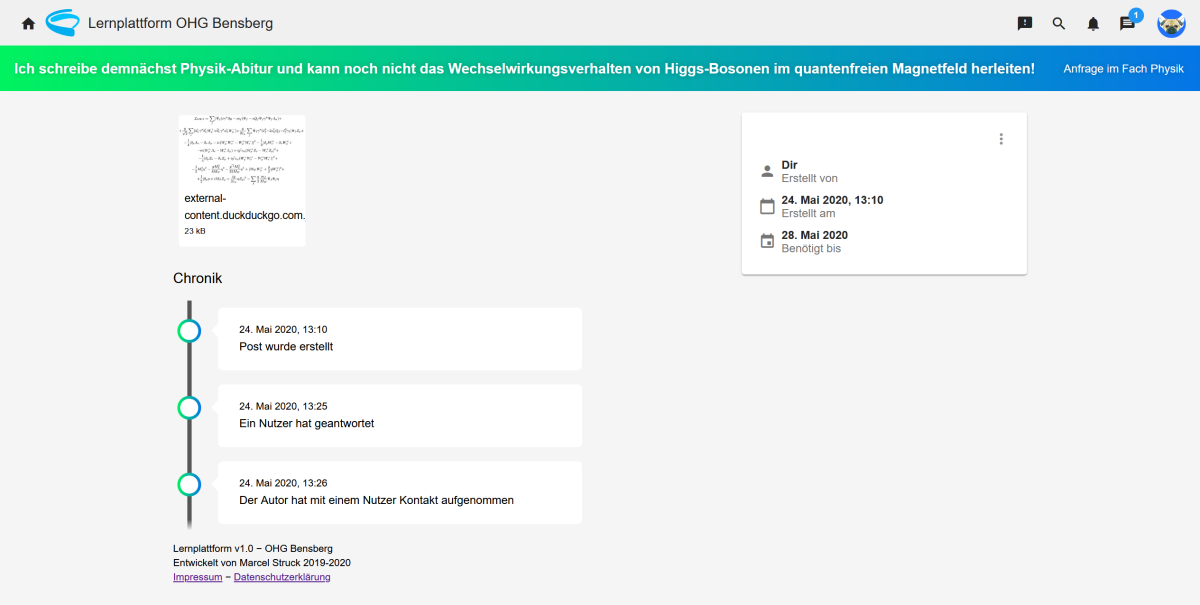The image size is (1200, 605).
Task: Click the 'Anfrage im Fach Physik' label
Action: click(1123, 69)
